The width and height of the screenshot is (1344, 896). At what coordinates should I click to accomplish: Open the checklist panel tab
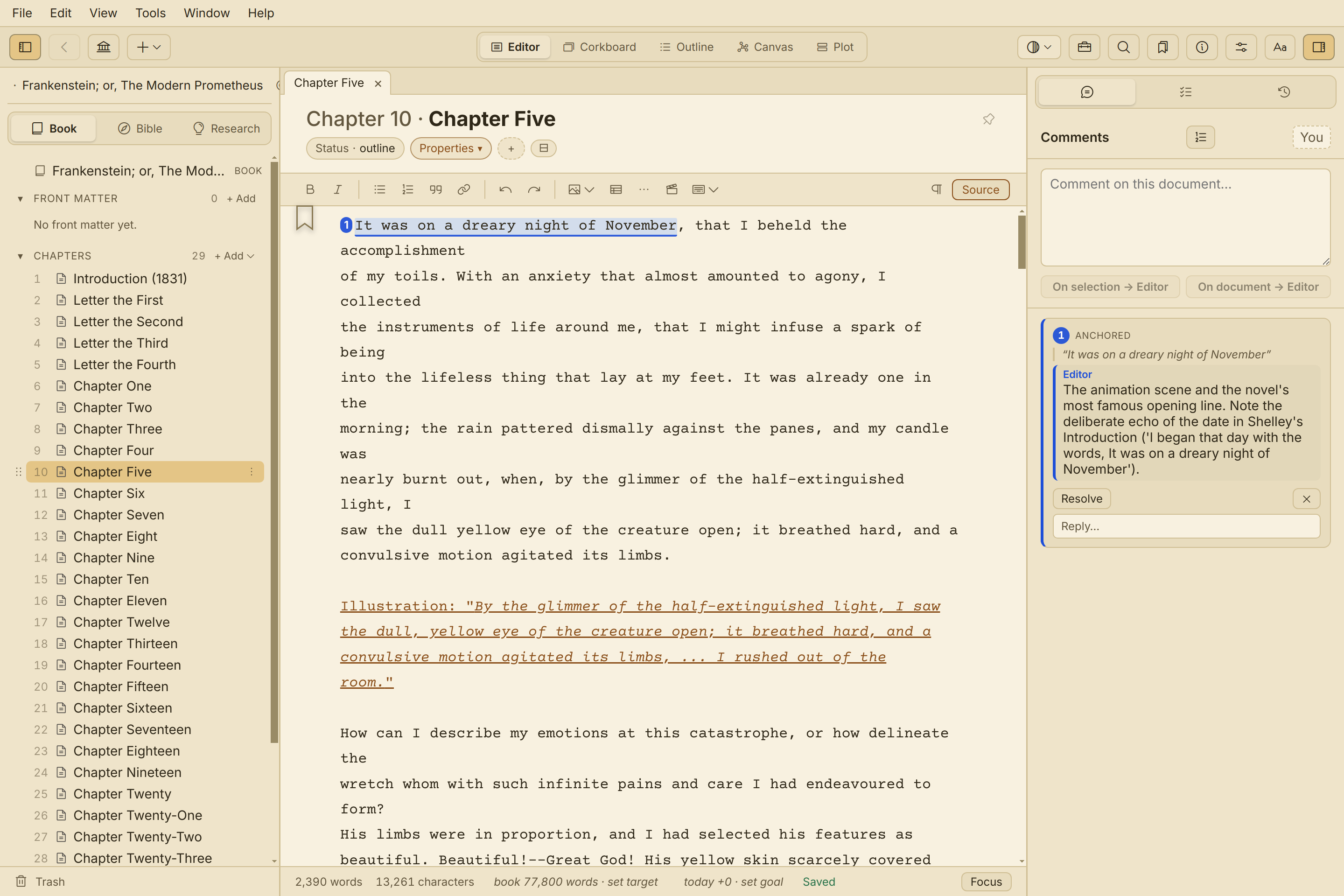[x=1186, y=92]
